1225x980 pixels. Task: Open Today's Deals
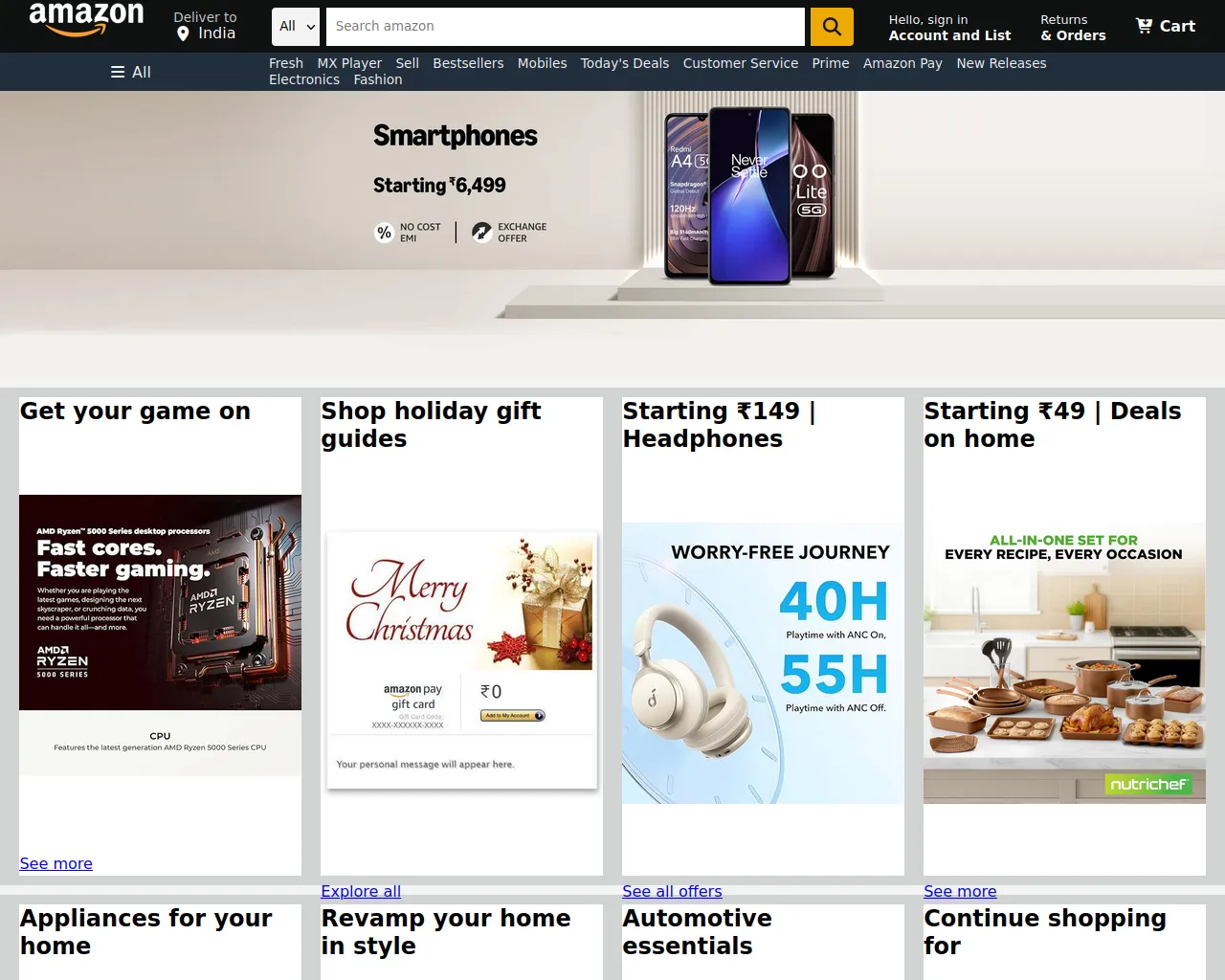coord(625,63)
